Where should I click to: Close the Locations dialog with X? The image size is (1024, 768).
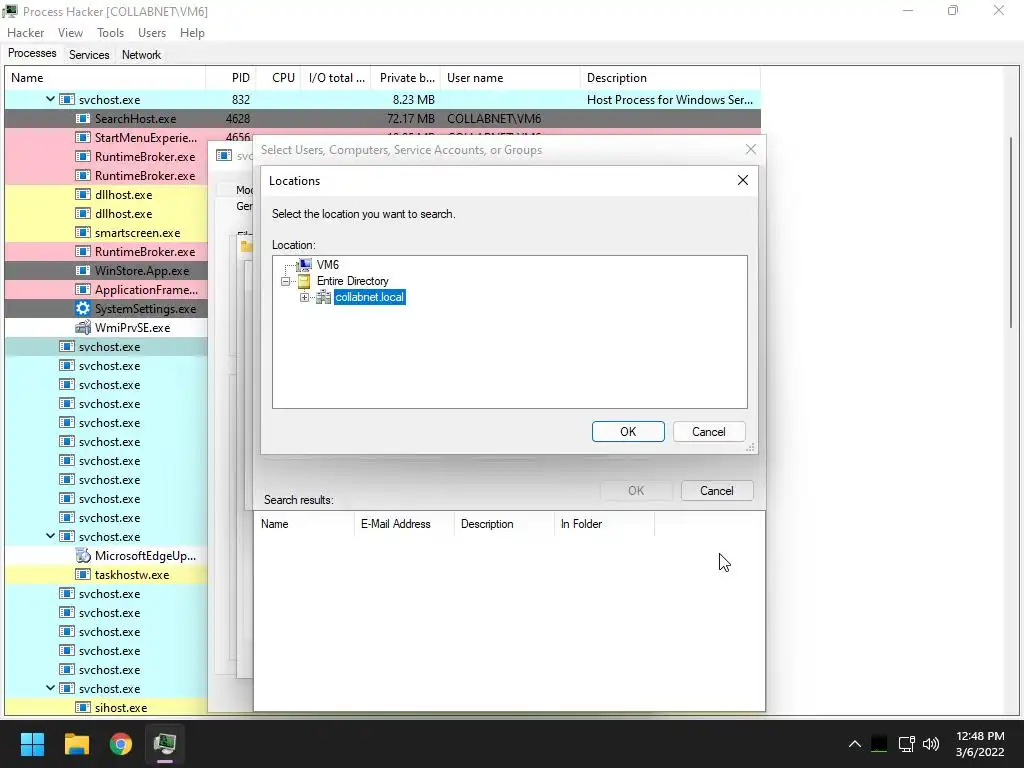click(743, 180)
